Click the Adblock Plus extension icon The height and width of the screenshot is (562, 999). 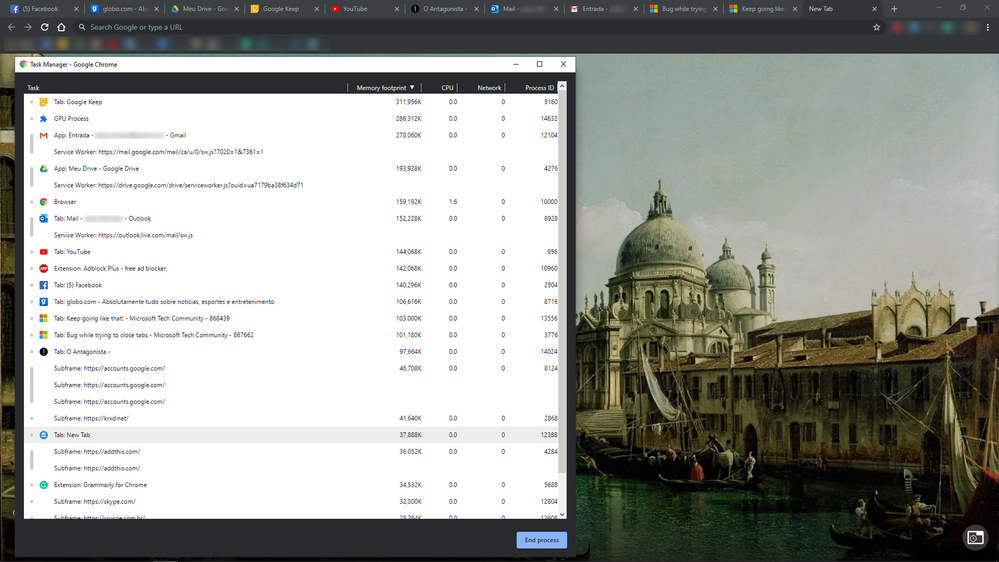click(43, 268)
